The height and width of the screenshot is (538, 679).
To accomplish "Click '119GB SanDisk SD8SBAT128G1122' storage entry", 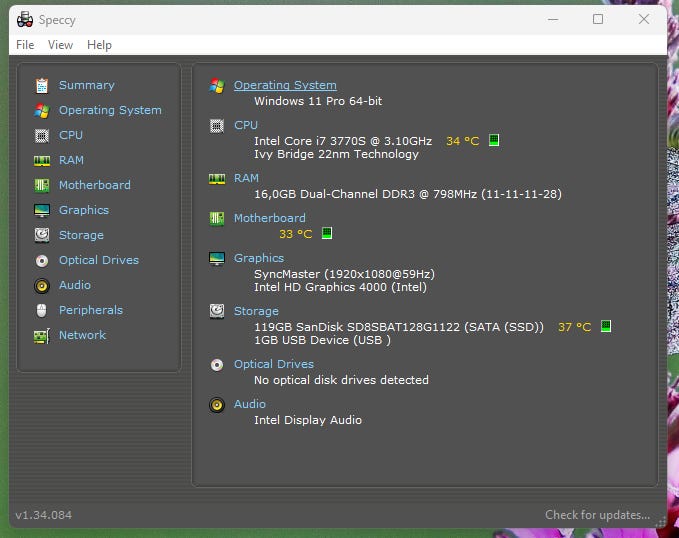I will pyautogui.click(x=399, y=327).
